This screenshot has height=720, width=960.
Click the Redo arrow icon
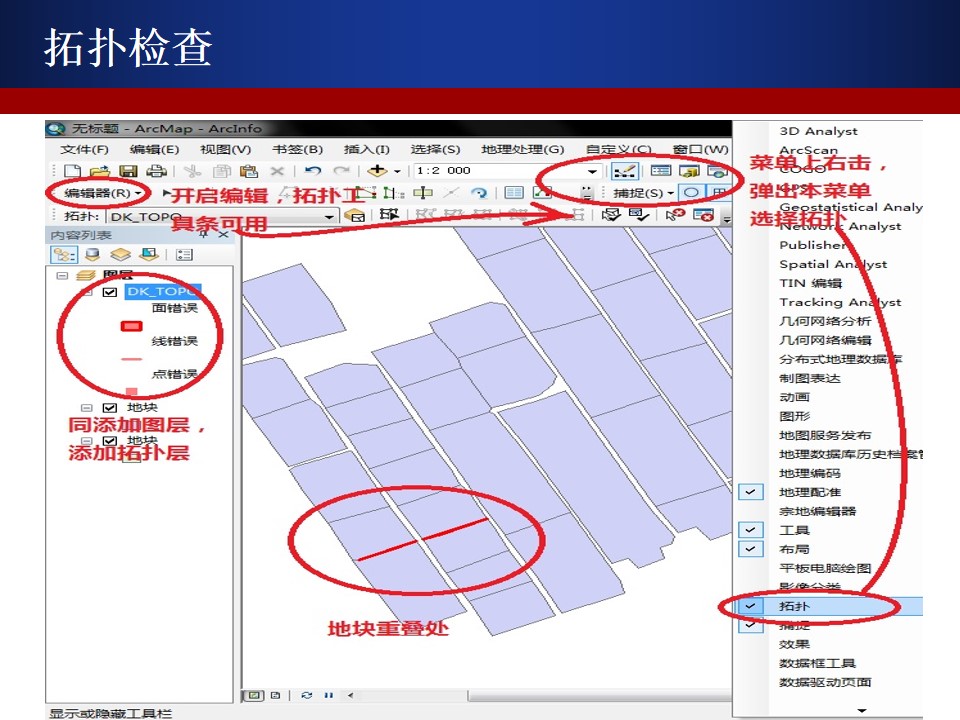tap(342, 171)
